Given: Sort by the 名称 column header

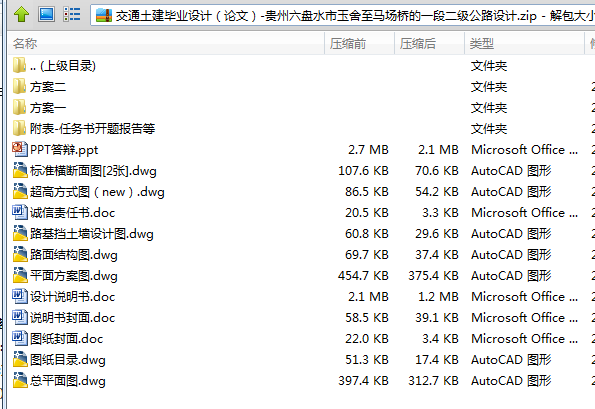Looking at the screenshot, I should click(166, 43).
